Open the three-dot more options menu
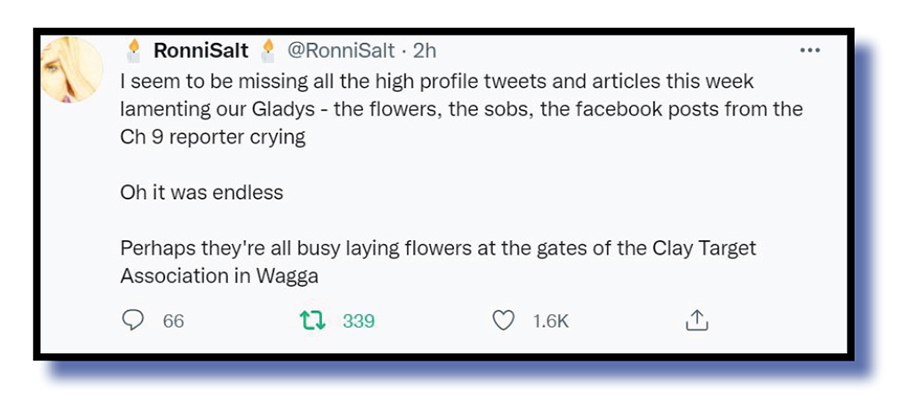 [x=809, y=51]
